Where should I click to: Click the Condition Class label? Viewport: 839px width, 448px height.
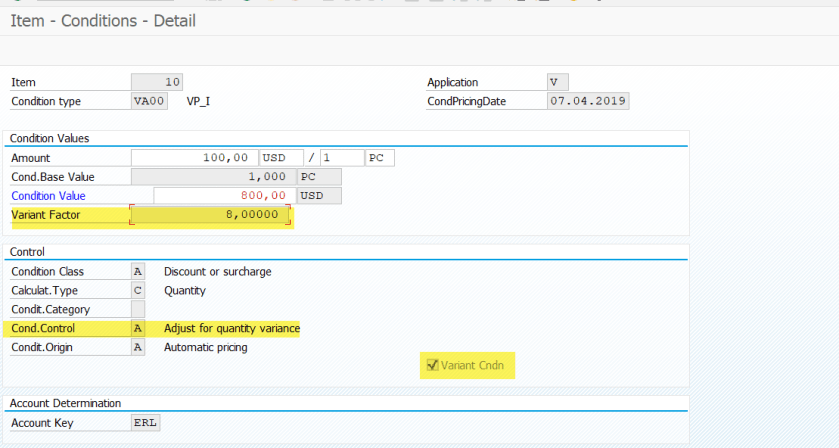(48, 271)
